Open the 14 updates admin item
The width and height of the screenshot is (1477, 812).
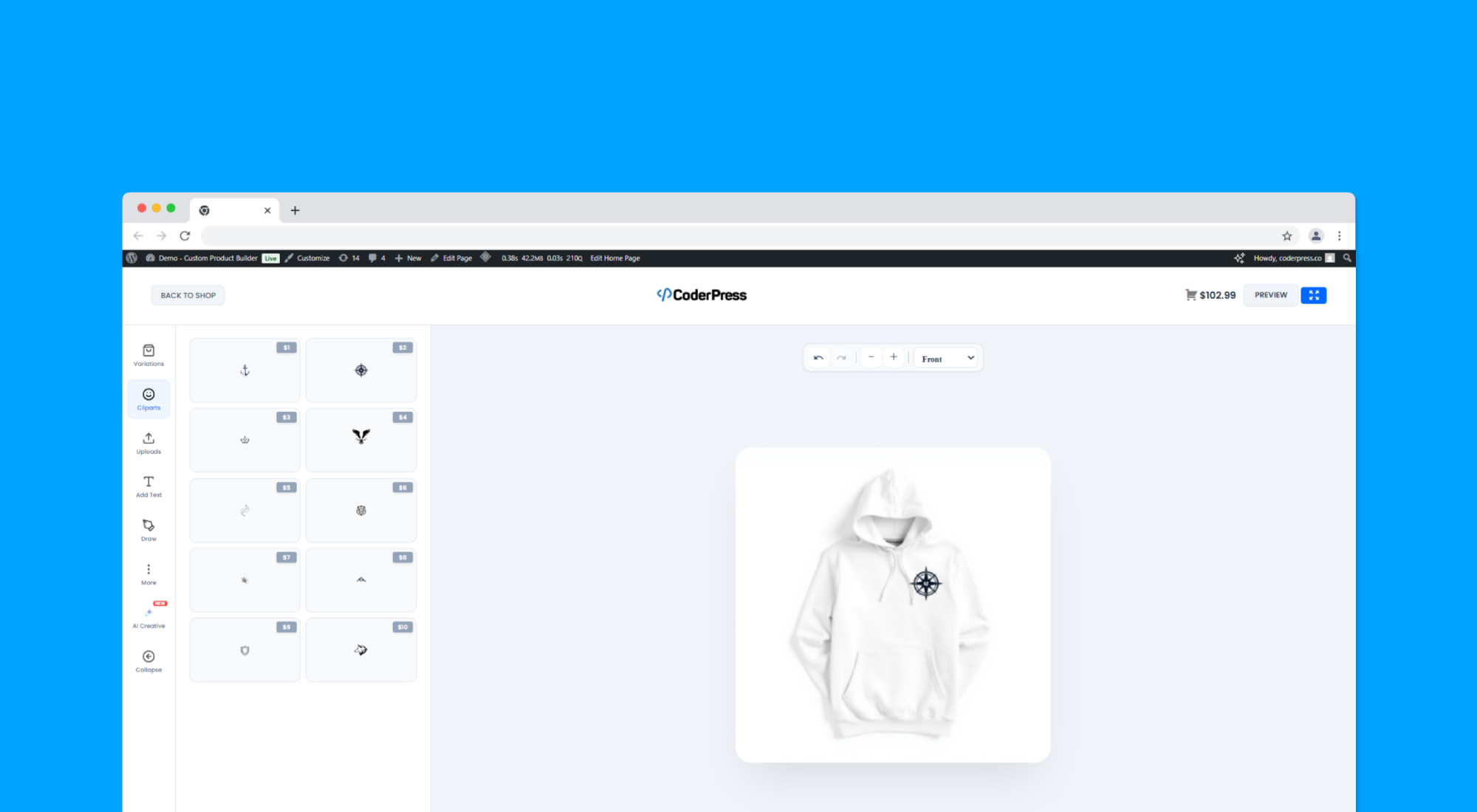[349, 258]
